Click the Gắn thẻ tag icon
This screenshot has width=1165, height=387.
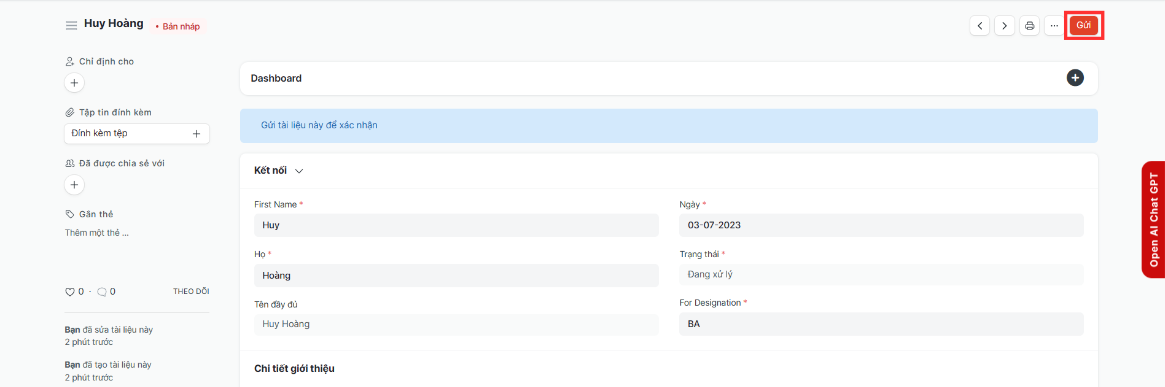(x=70, y=214)
